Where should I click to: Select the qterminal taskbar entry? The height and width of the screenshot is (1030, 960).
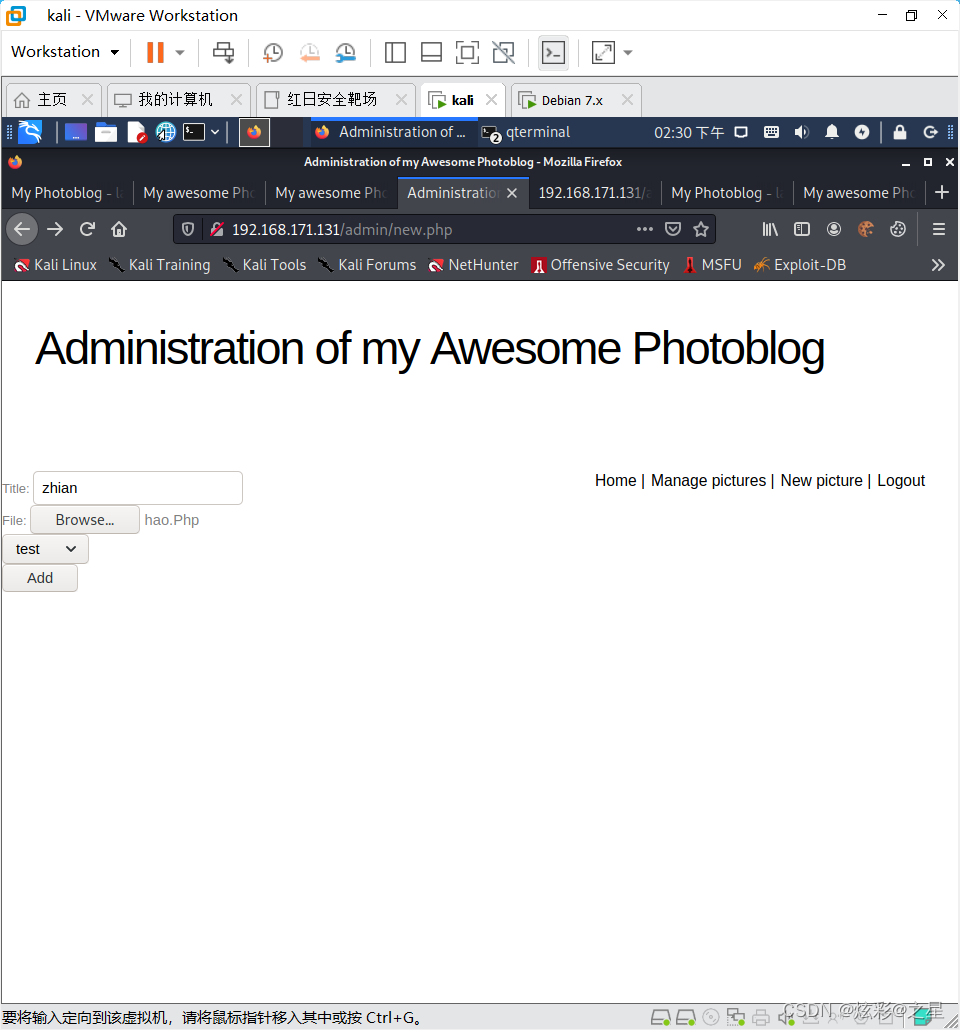526,133
